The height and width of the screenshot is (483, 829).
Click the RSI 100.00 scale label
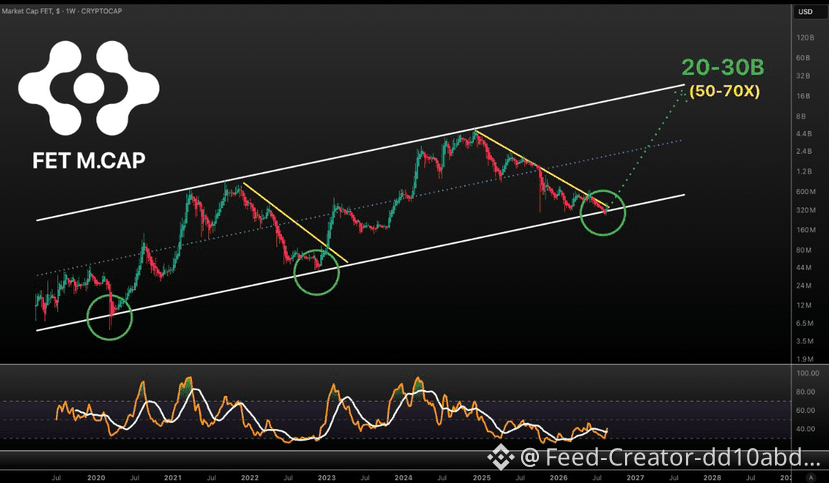807,373
